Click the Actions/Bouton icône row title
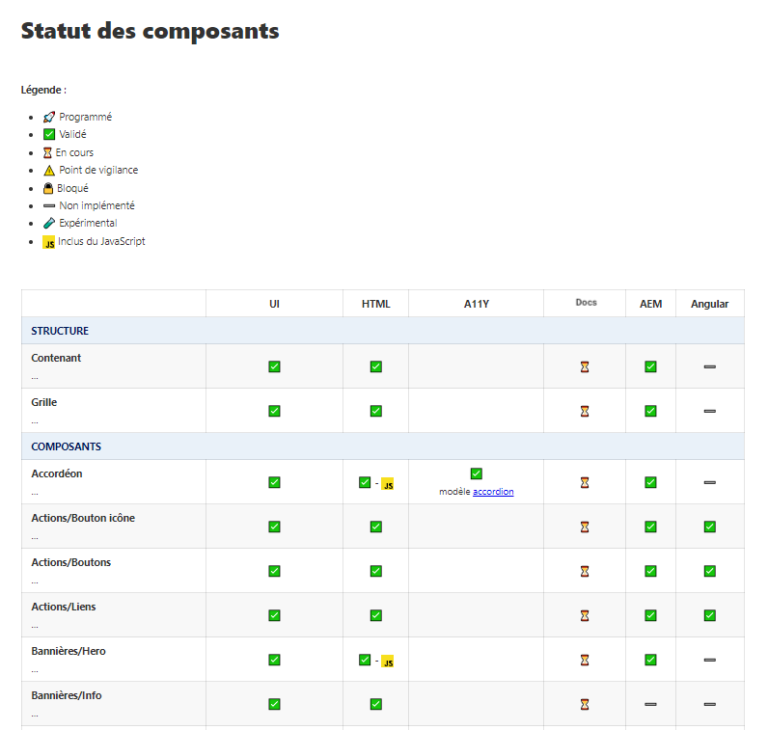 [x=83, y=518]
